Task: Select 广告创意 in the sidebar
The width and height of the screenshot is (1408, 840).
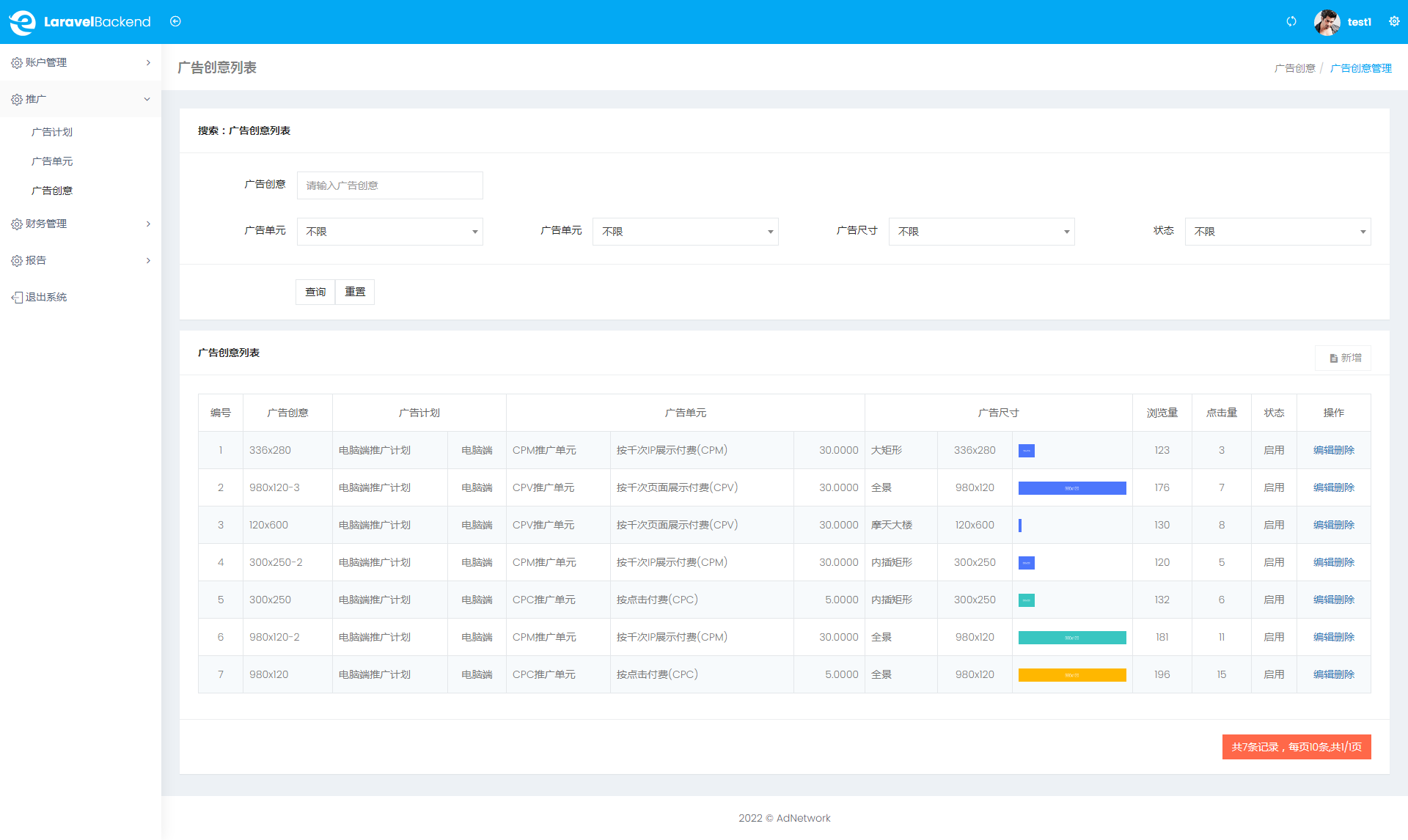Action: click(52, 191)
